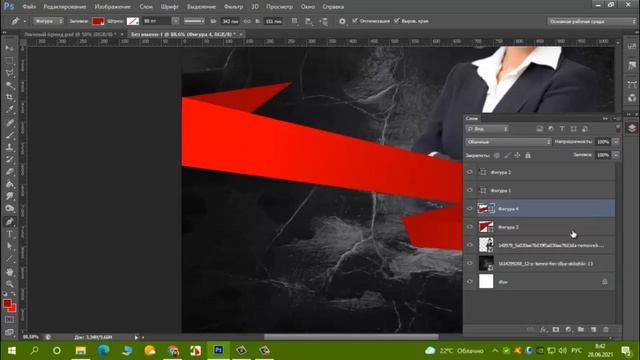Open the blend mode Обычные dropdown
Screen dimensions: 640x360
(509, 142)
